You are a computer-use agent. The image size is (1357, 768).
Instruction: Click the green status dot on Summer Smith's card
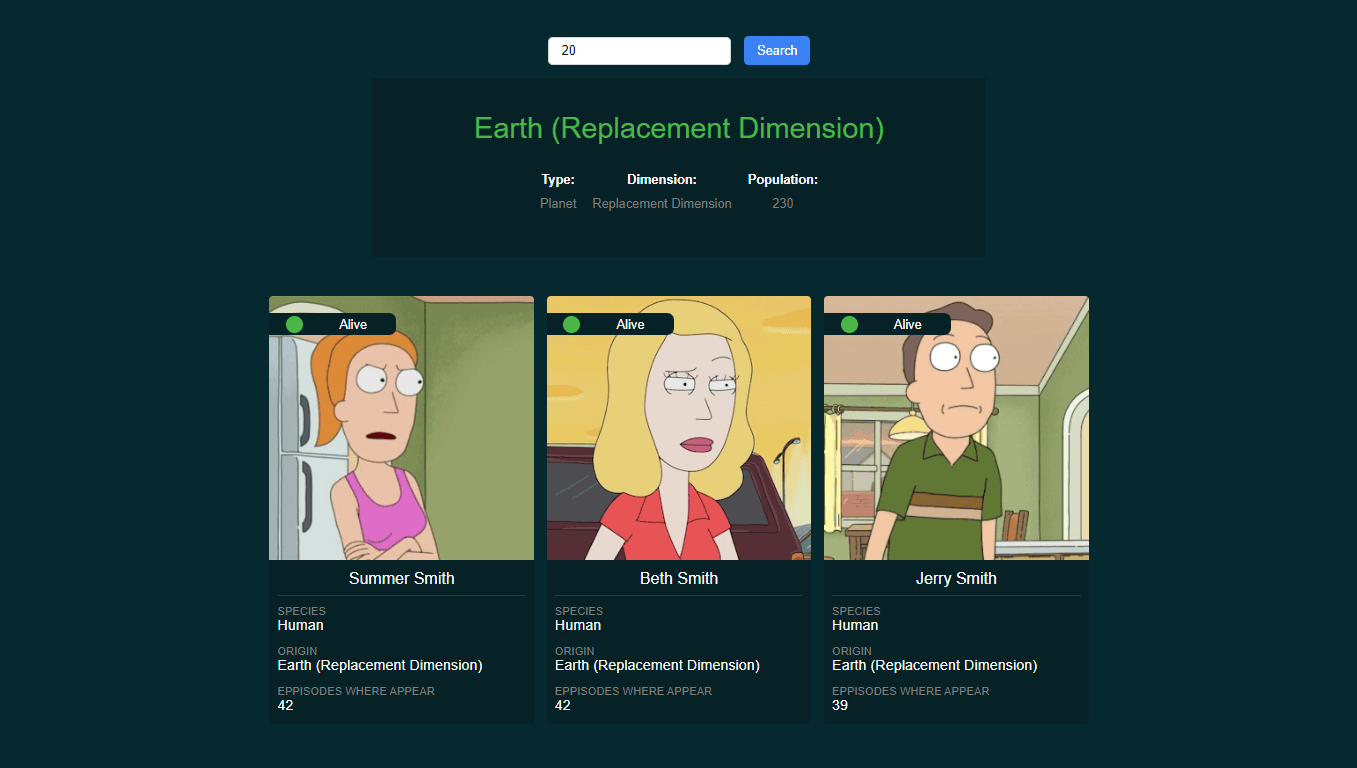(x=294, y=323)
